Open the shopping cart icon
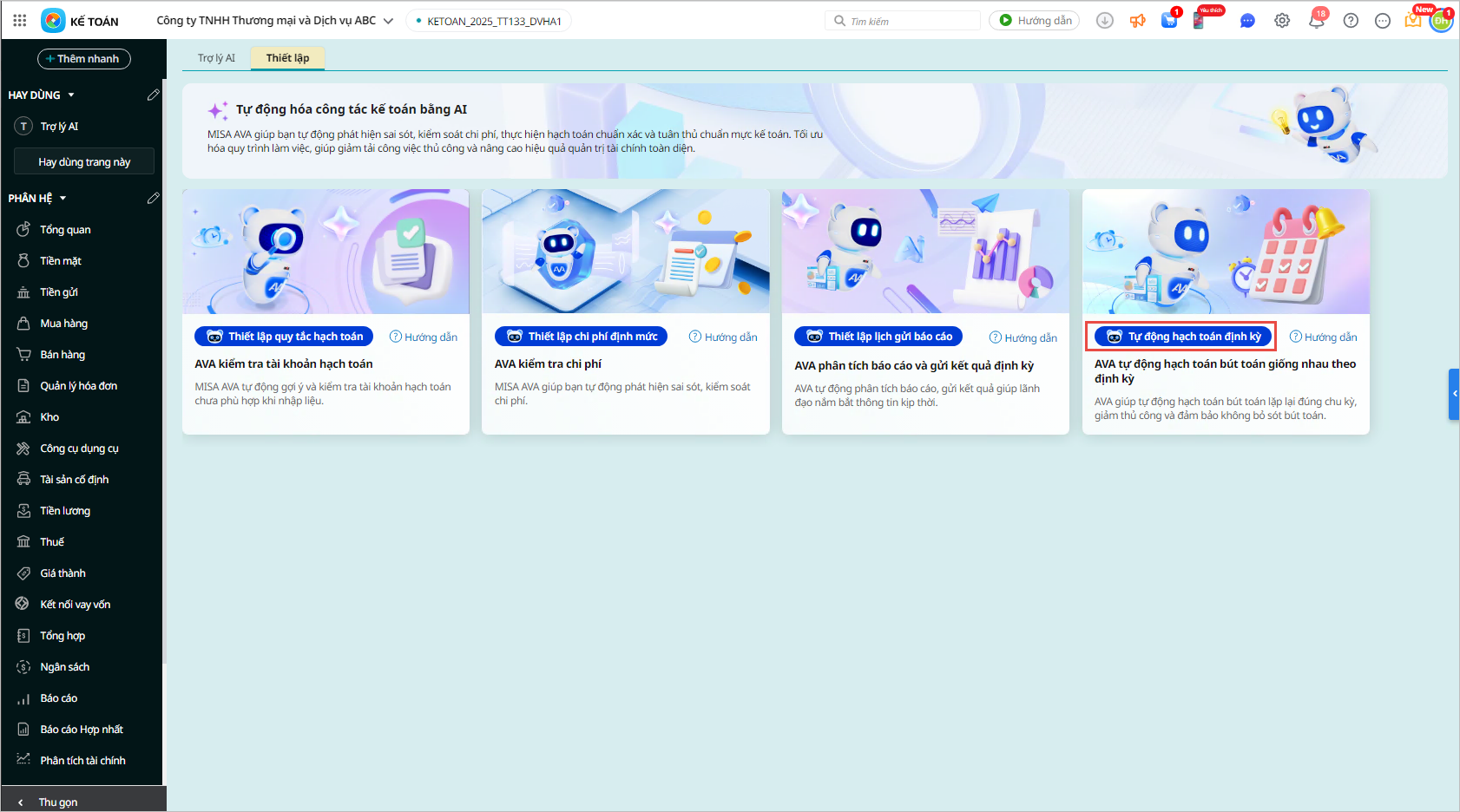 point(1169,21)
